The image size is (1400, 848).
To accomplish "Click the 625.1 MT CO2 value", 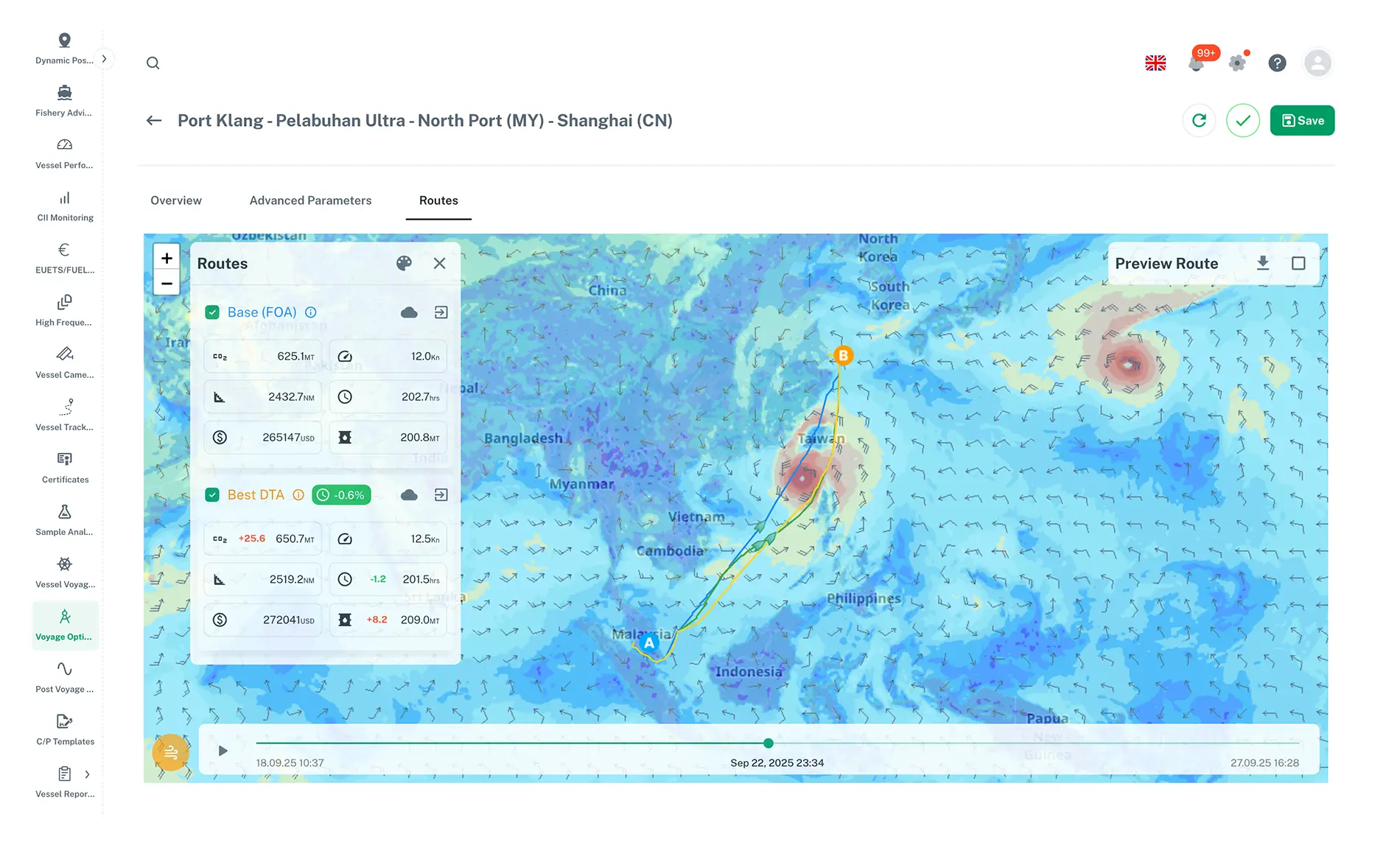I will (x=295, y=357).
